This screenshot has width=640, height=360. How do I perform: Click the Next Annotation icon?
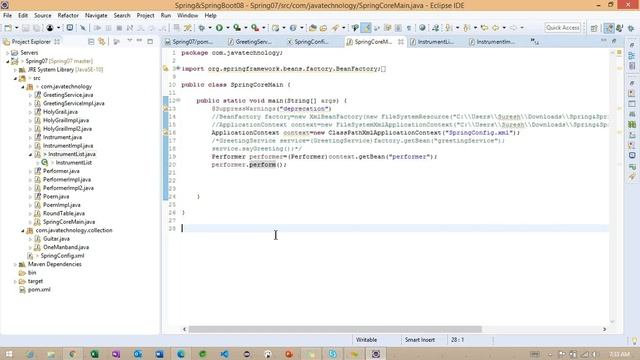[x=449, y=28]
